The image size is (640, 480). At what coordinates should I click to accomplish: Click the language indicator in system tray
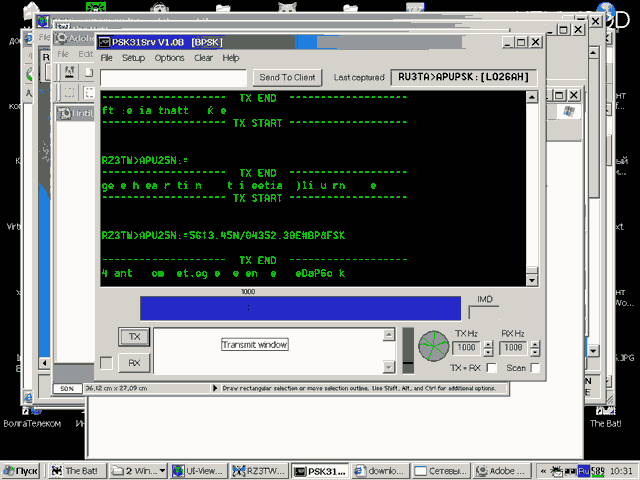pos(584,470)
